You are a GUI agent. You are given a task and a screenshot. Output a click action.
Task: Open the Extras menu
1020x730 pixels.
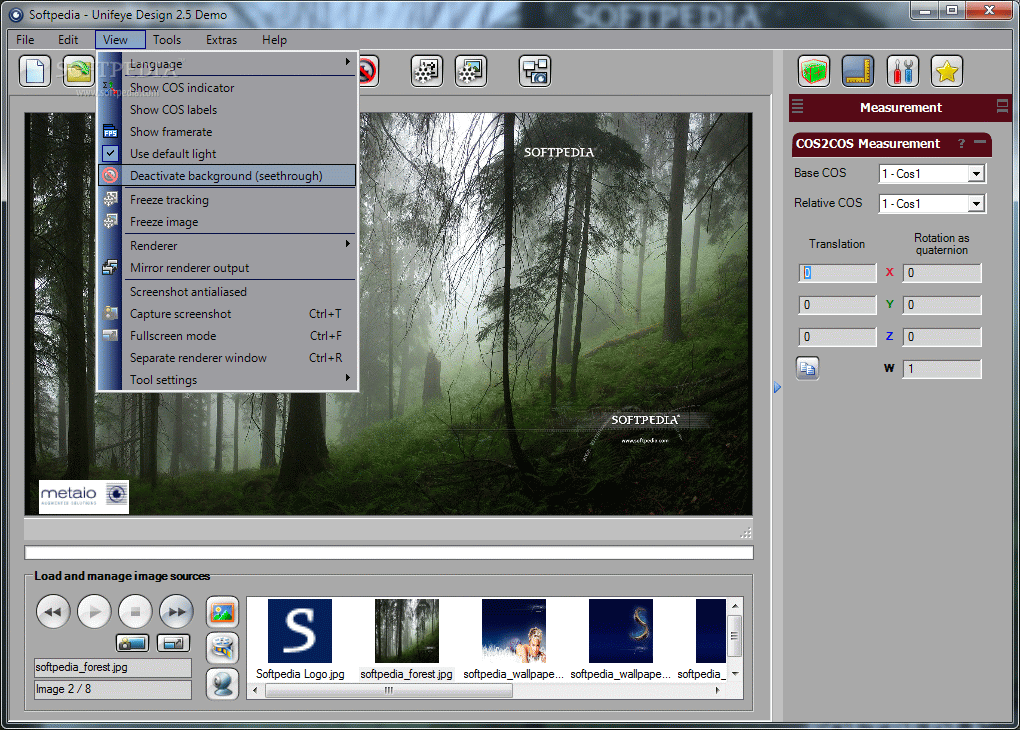pos(221,40)
